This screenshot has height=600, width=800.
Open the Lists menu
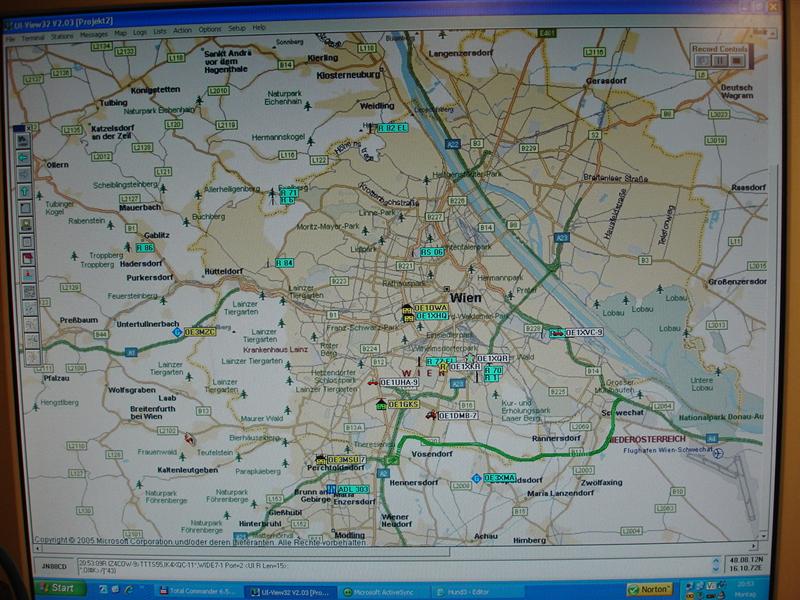[x=160, y=31]
